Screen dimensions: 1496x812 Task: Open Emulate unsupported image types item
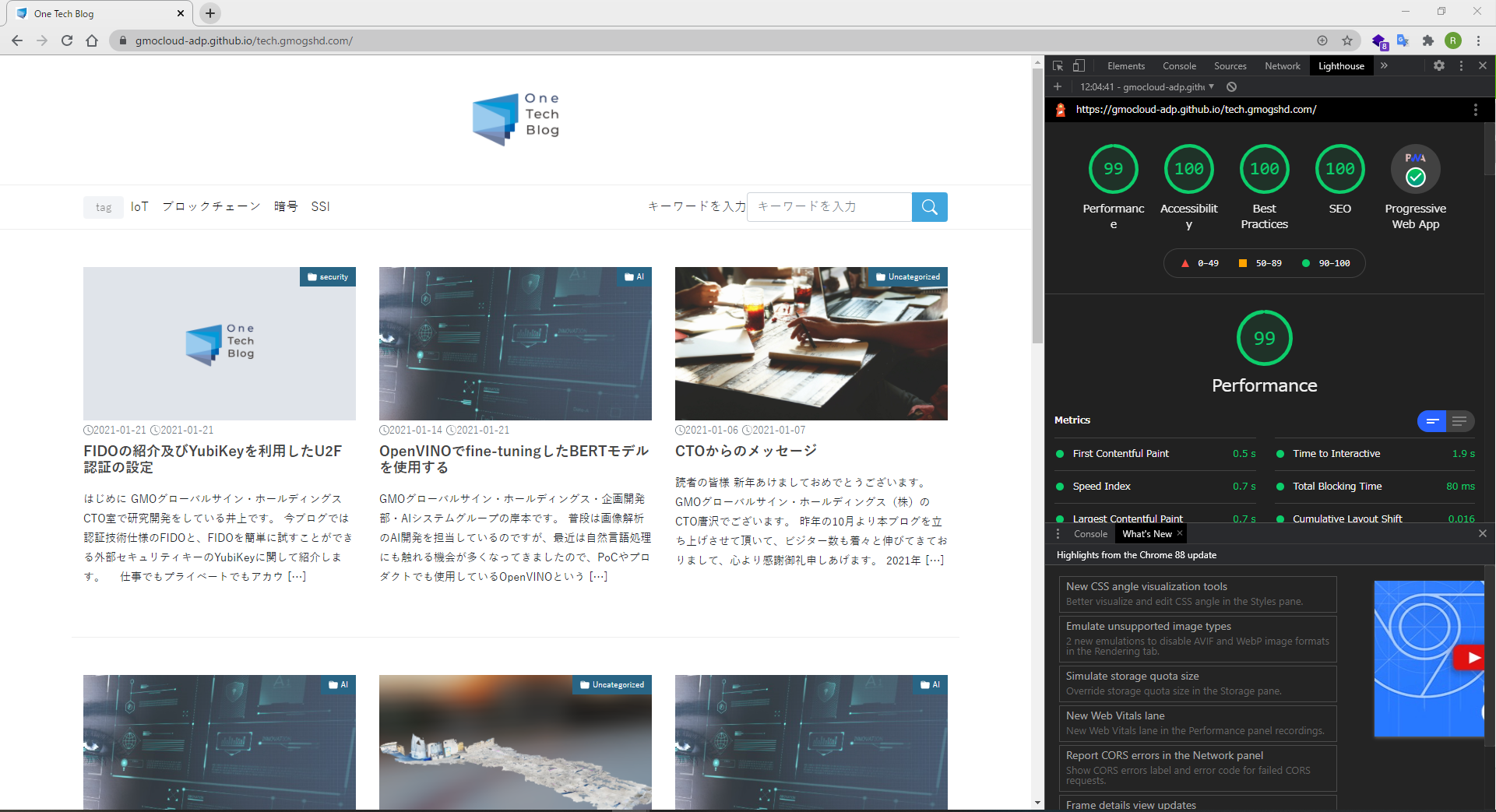1198,639
